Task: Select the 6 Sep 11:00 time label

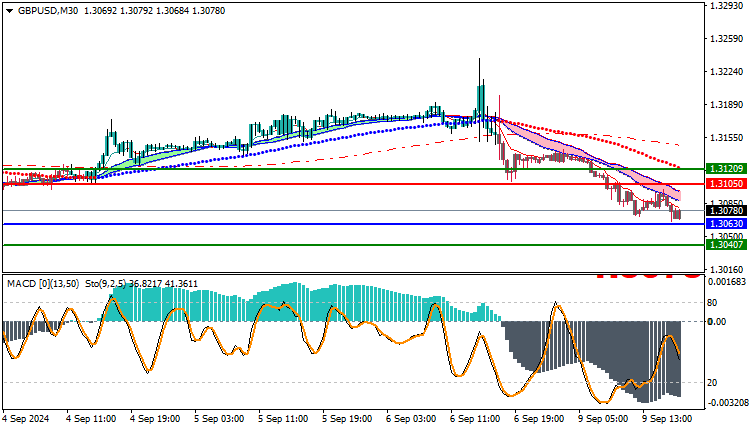Action: pyautogui.click(x=475, y=419)
